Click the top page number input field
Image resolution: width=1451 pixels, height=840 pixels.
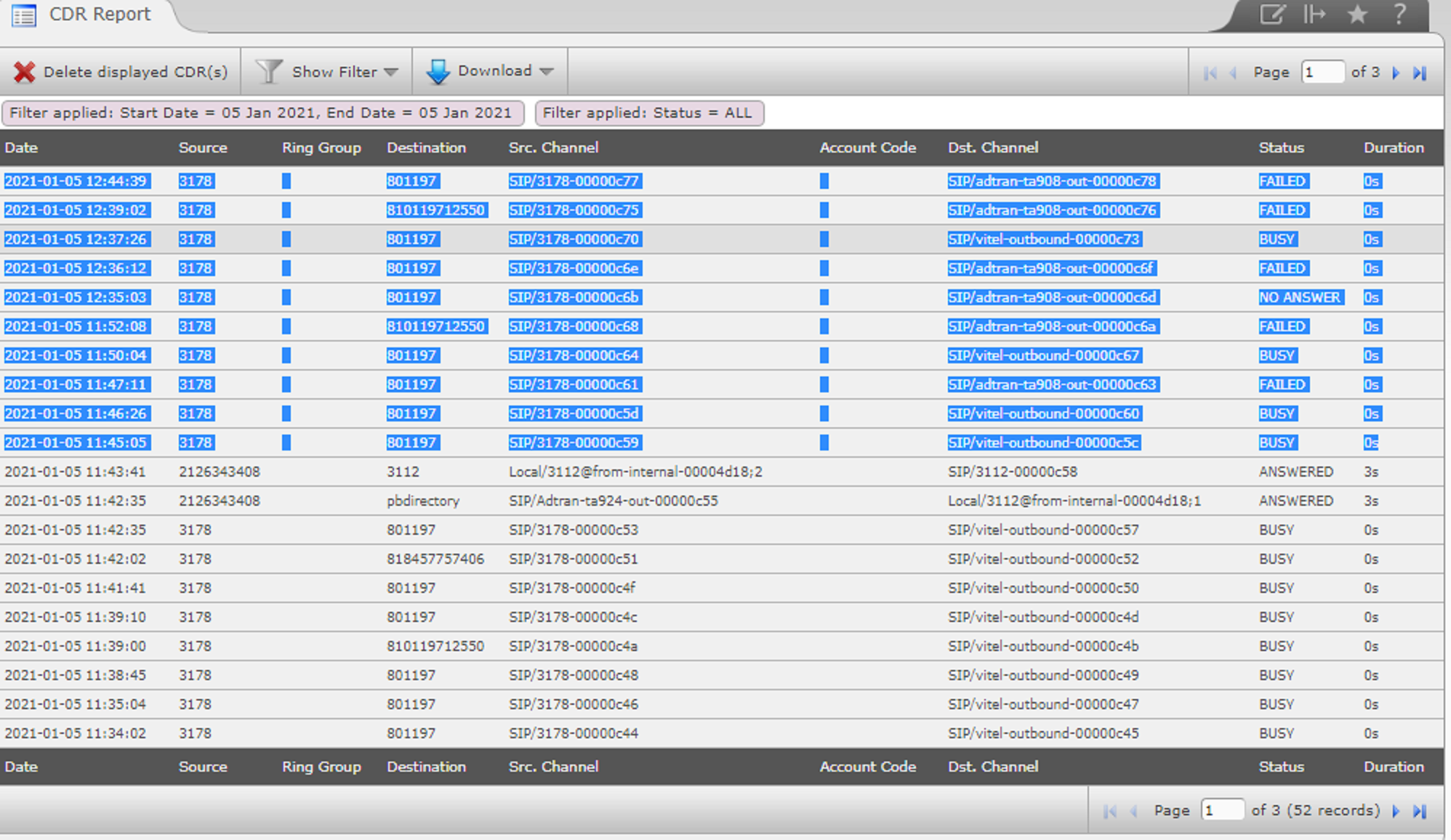(1322, 72)
